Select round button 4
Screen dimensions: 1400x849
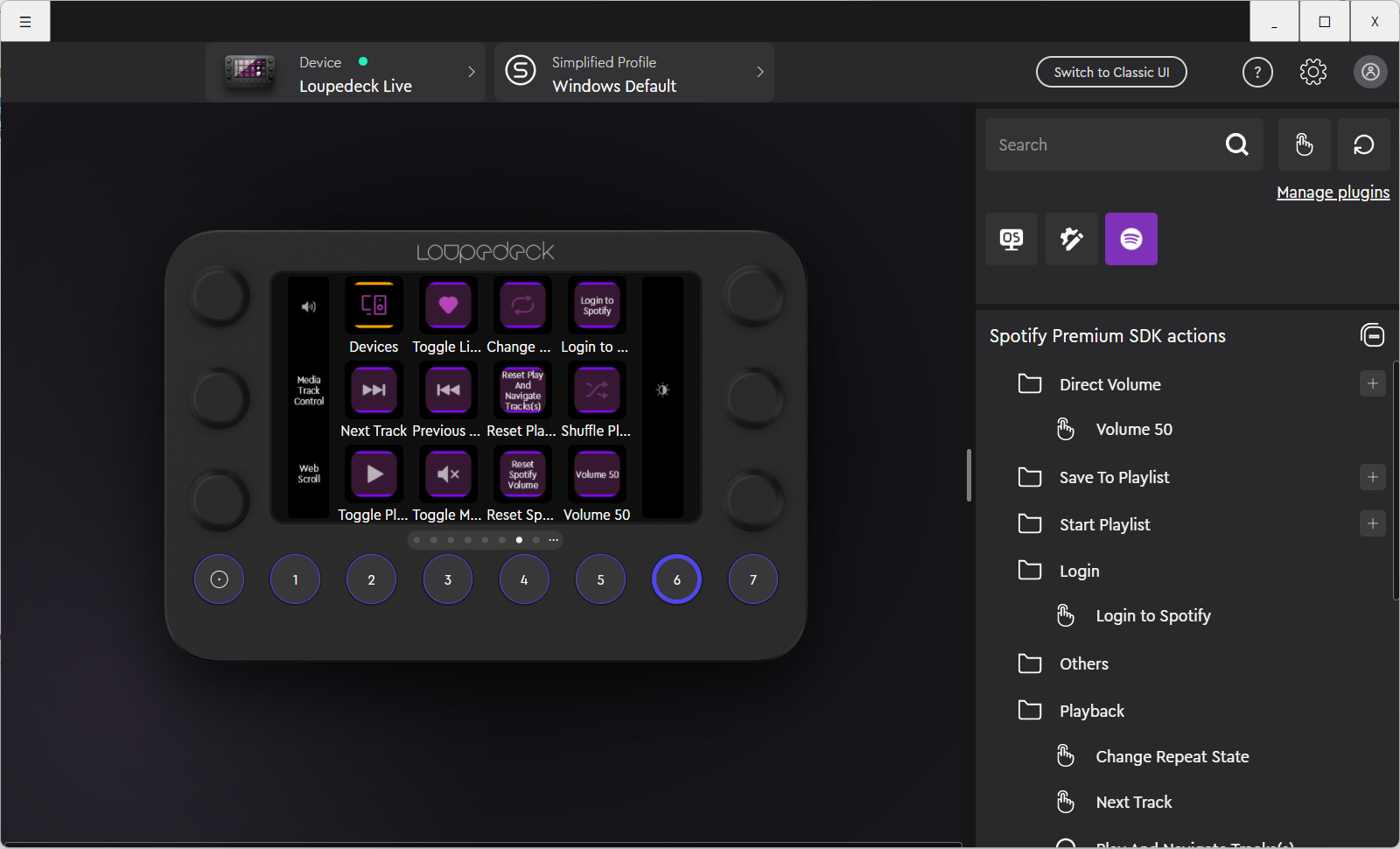pyautogui.click(x=524, y=579)
